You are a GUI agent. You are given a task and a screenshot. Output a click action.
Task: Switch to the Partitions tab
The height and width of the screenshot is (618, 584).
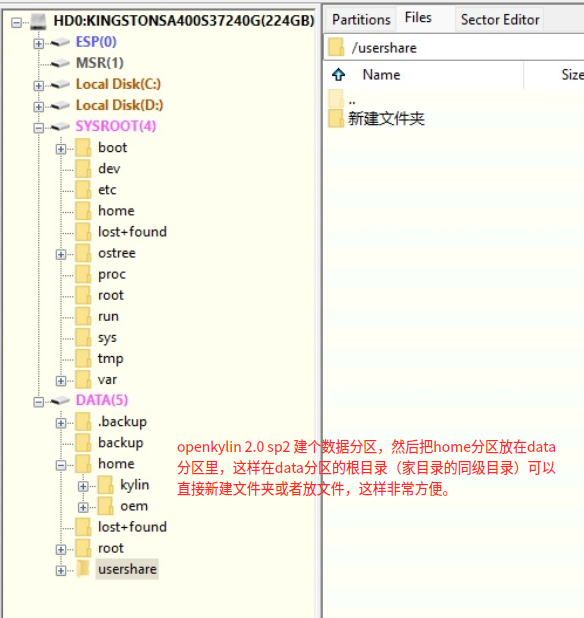(x=361, y=20)
